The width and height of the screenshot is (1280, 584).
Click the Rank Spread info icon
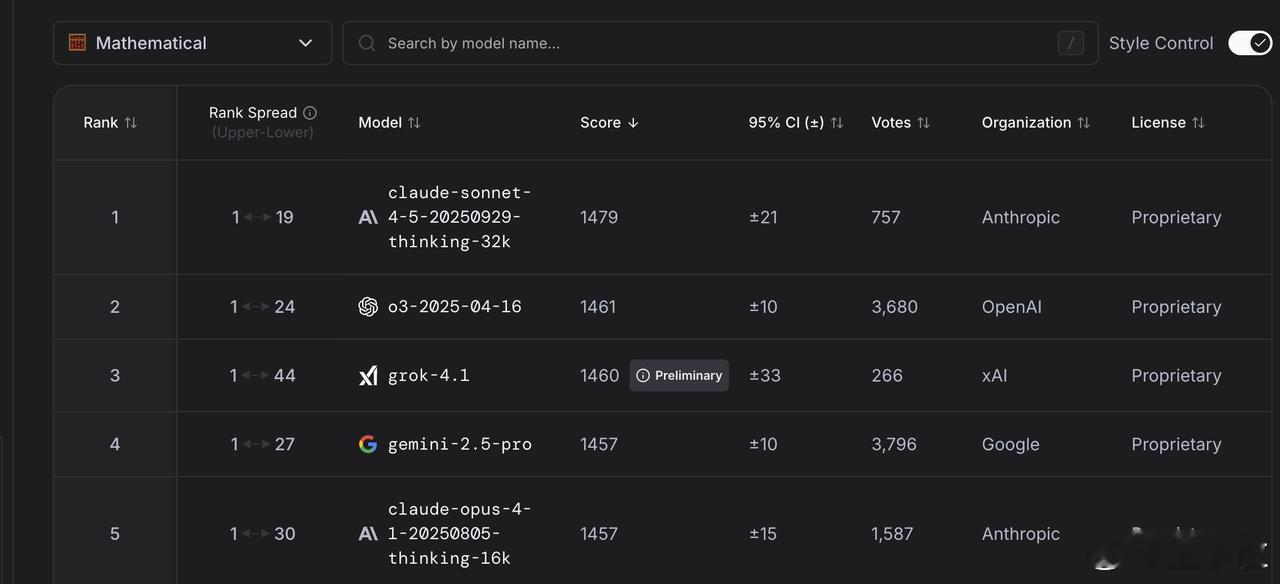coord(310,113)
